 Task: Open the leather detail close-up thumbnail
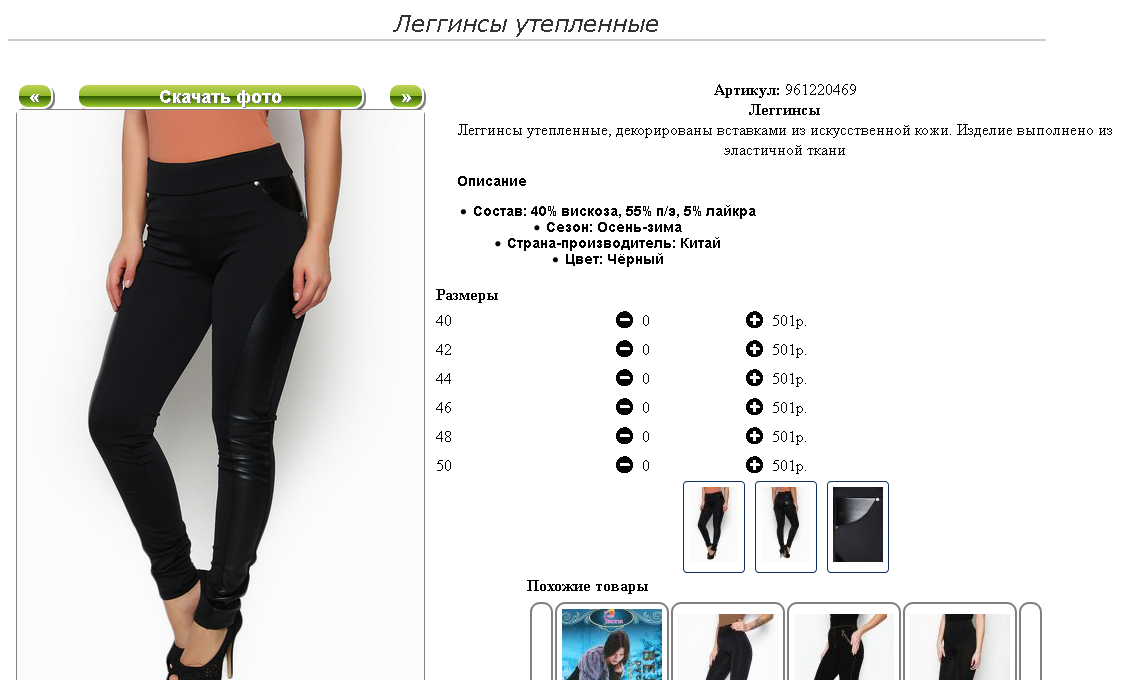(858, 527)
